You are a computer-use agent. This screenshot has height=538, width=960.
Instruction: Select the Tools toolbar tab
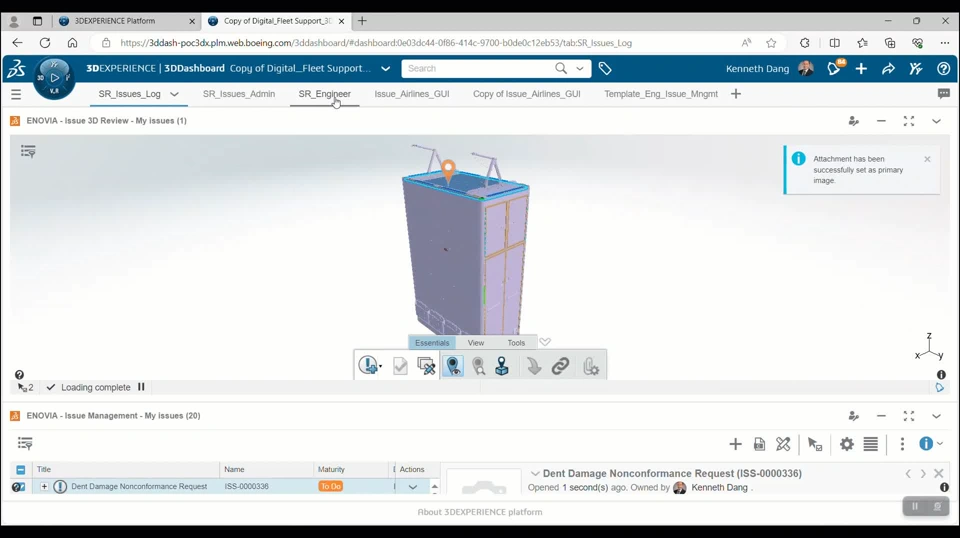click(516, 343)
